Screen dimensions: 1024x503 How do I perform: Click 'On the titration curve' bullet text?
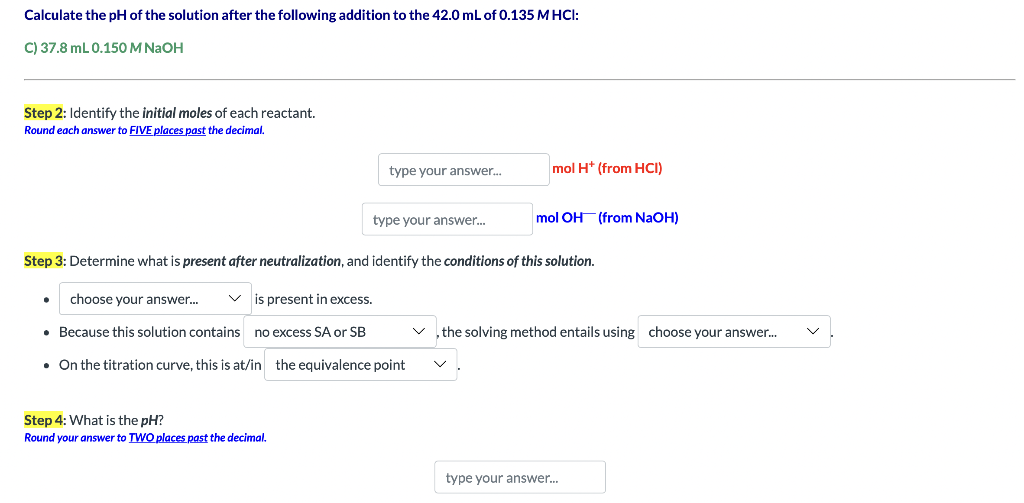160,365
